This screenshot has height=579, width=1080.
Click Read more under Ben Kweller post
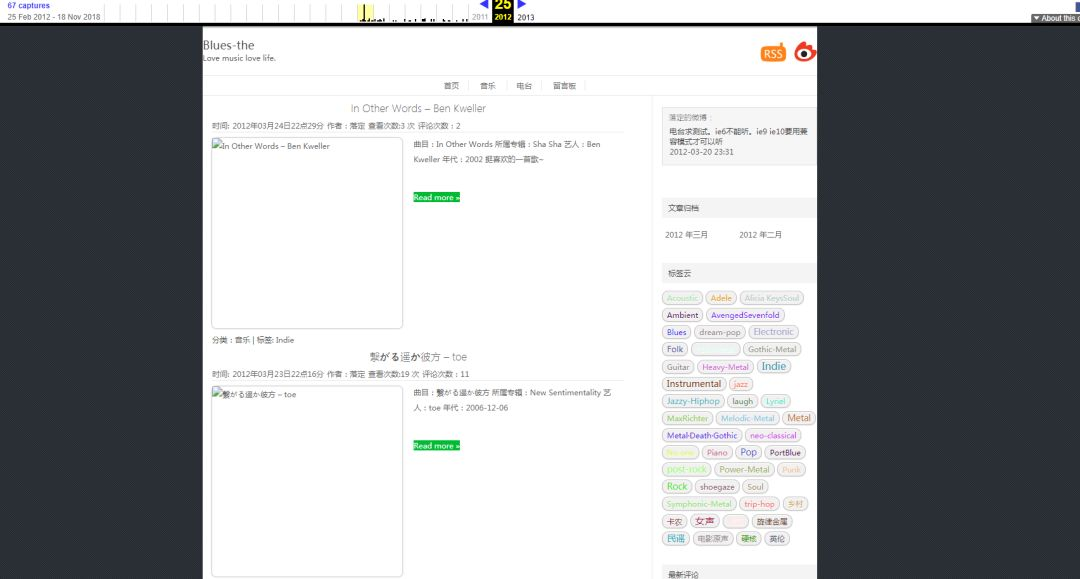coord(436,197)
